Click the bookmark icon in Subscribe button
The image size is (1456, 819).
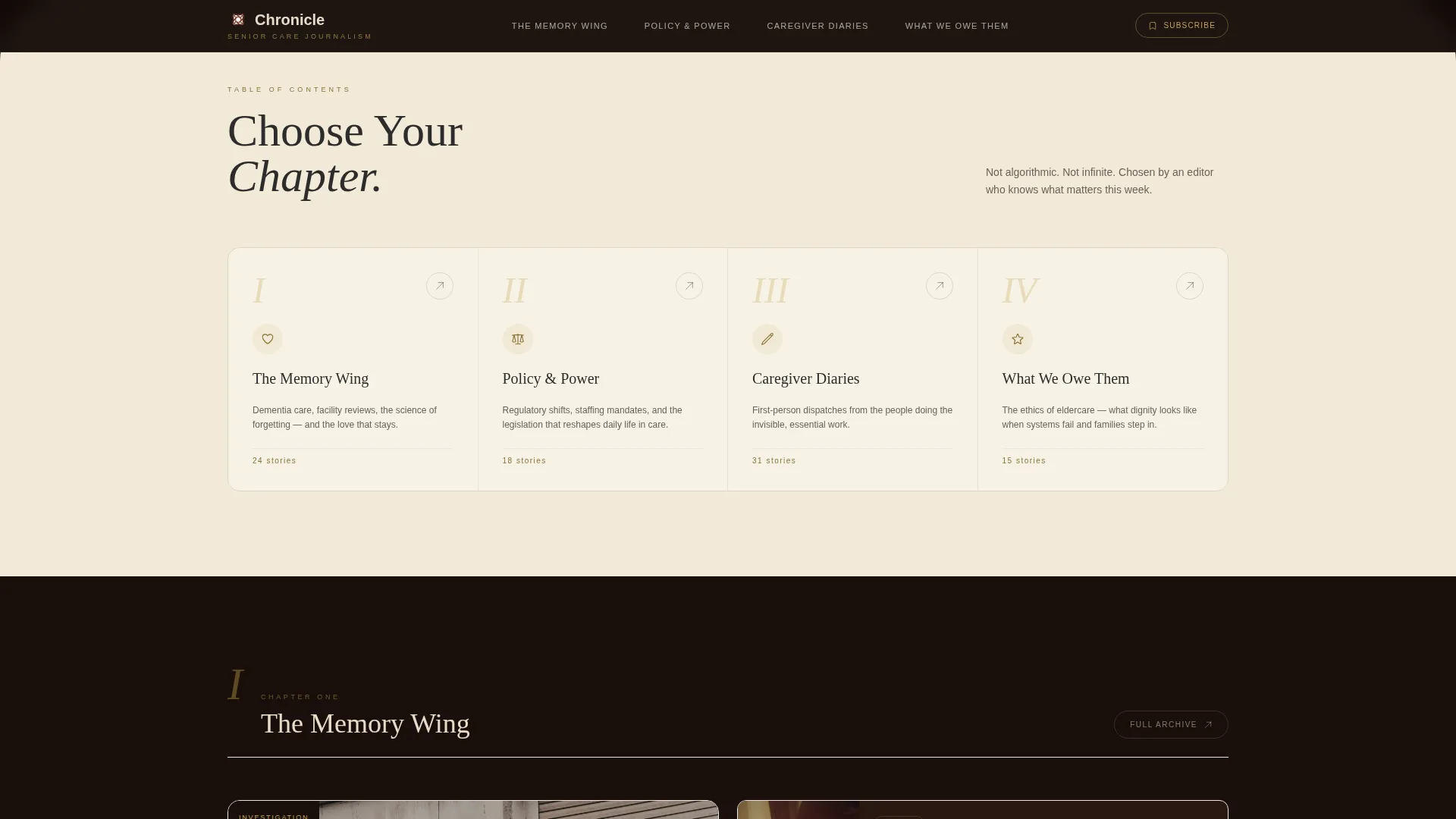pyautogui.click(x=1153, y=26)
